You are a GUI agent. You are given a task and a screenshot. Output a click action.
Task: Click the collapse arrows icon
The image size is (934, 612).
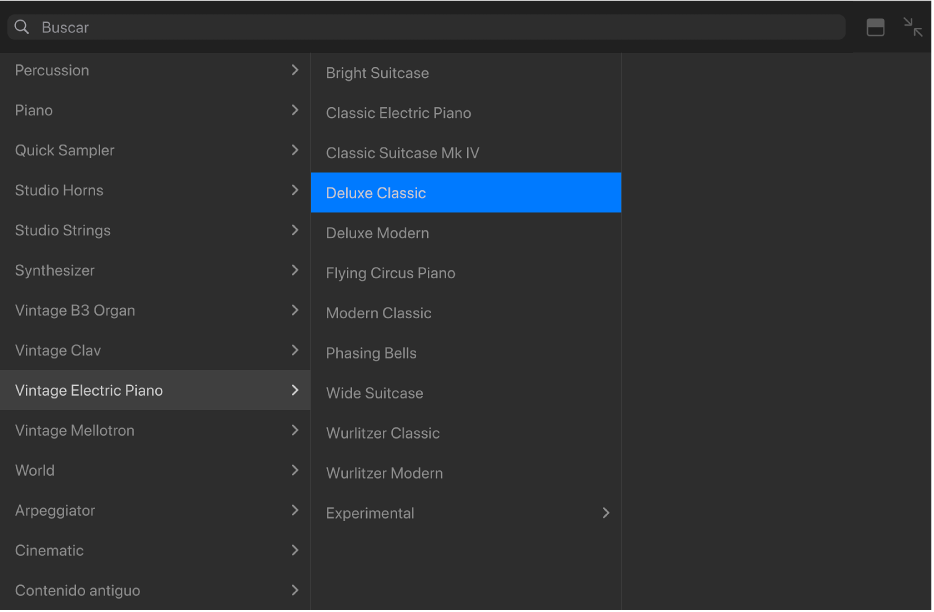point(913,27)
